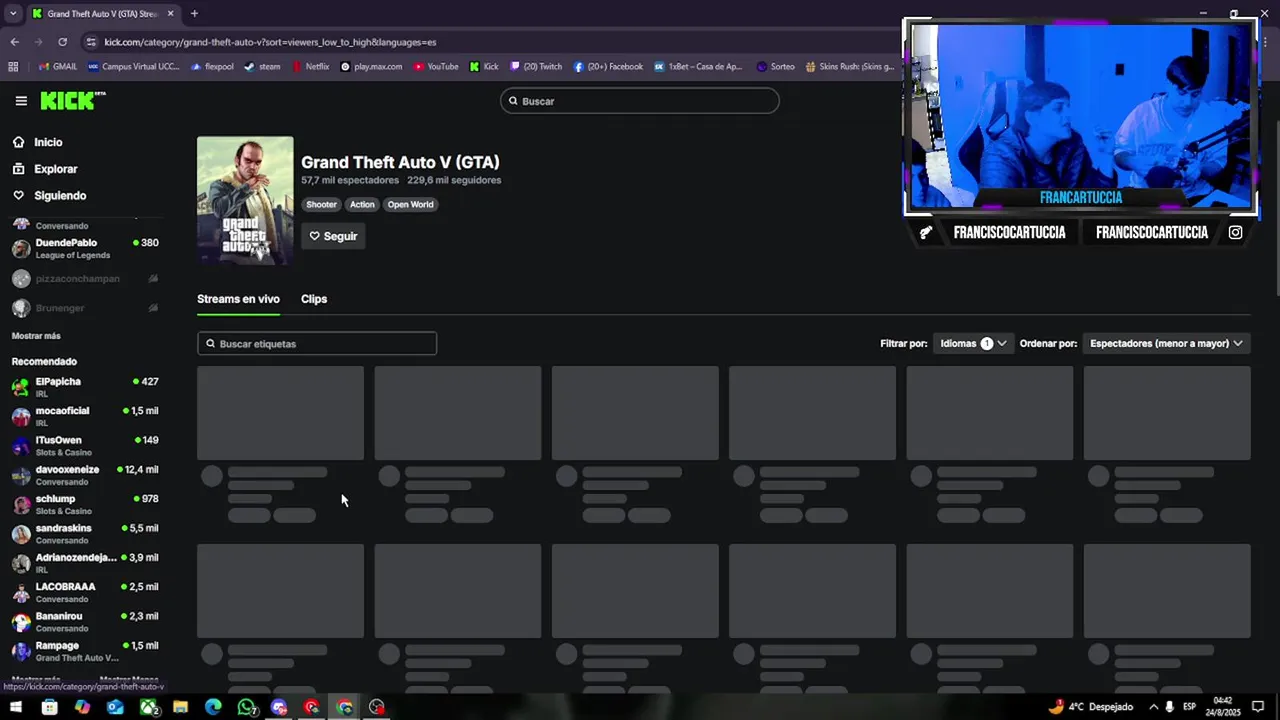Click Adrianozendeja avatar icon
The height and width of the screenshot is (720, 1280).
point(21,564)
